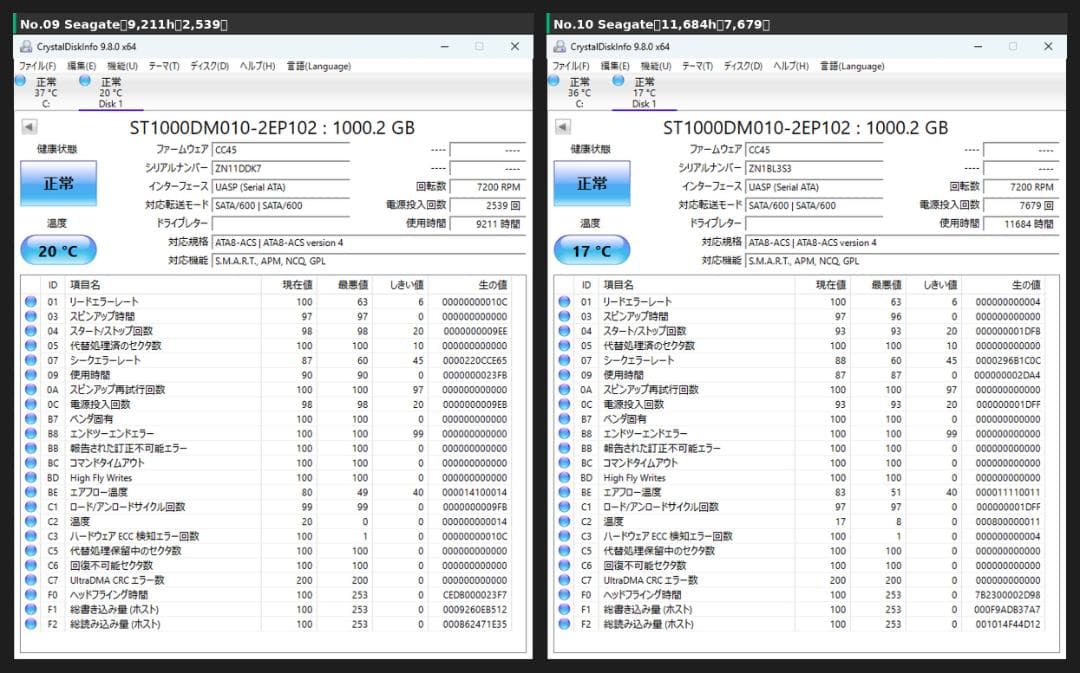Click power-on count value 7679 回
The image size is (1080, 673).
[1021, 205]
